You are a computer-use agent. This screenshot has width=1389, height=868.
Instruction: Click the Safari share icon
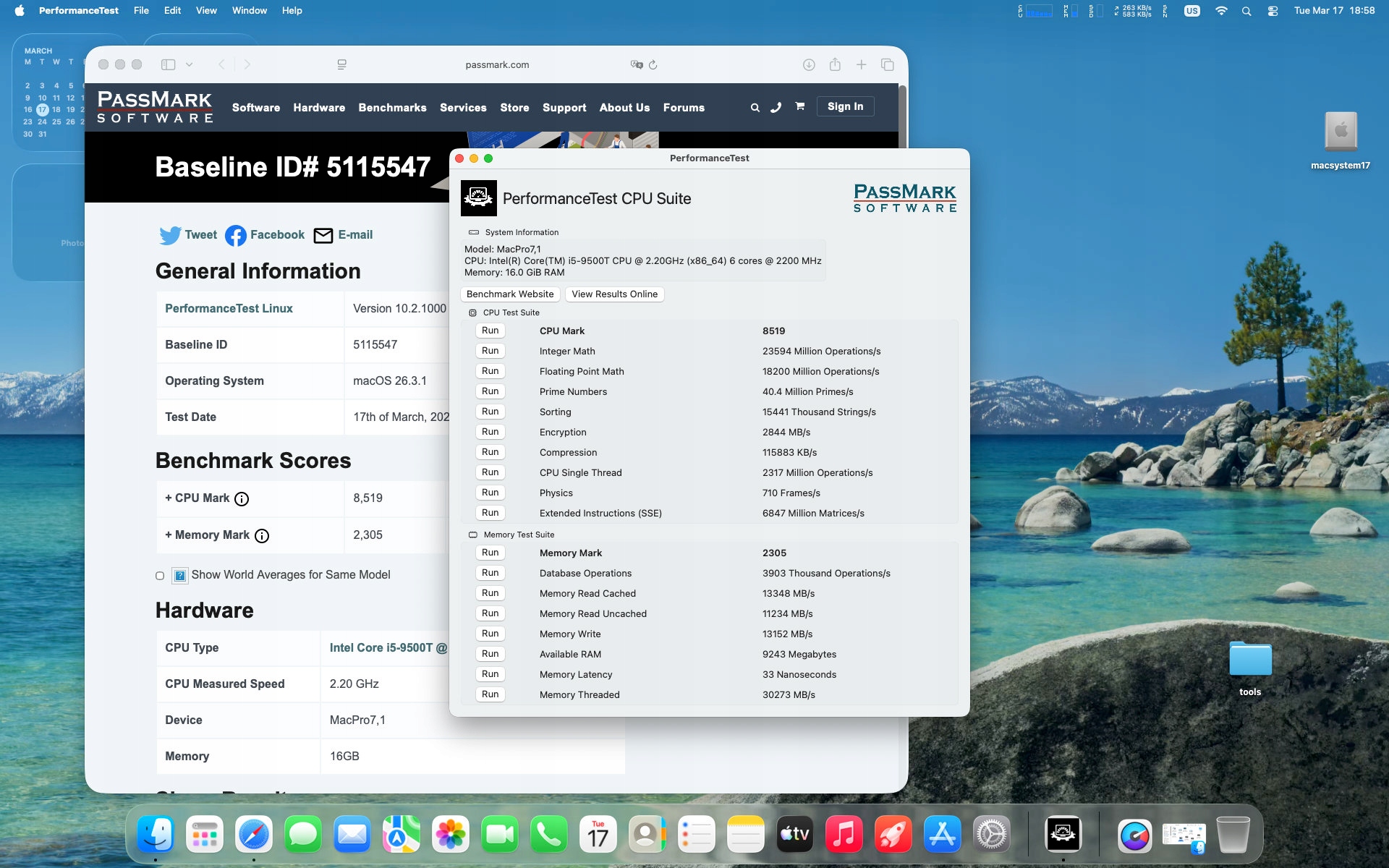[835, 64]
